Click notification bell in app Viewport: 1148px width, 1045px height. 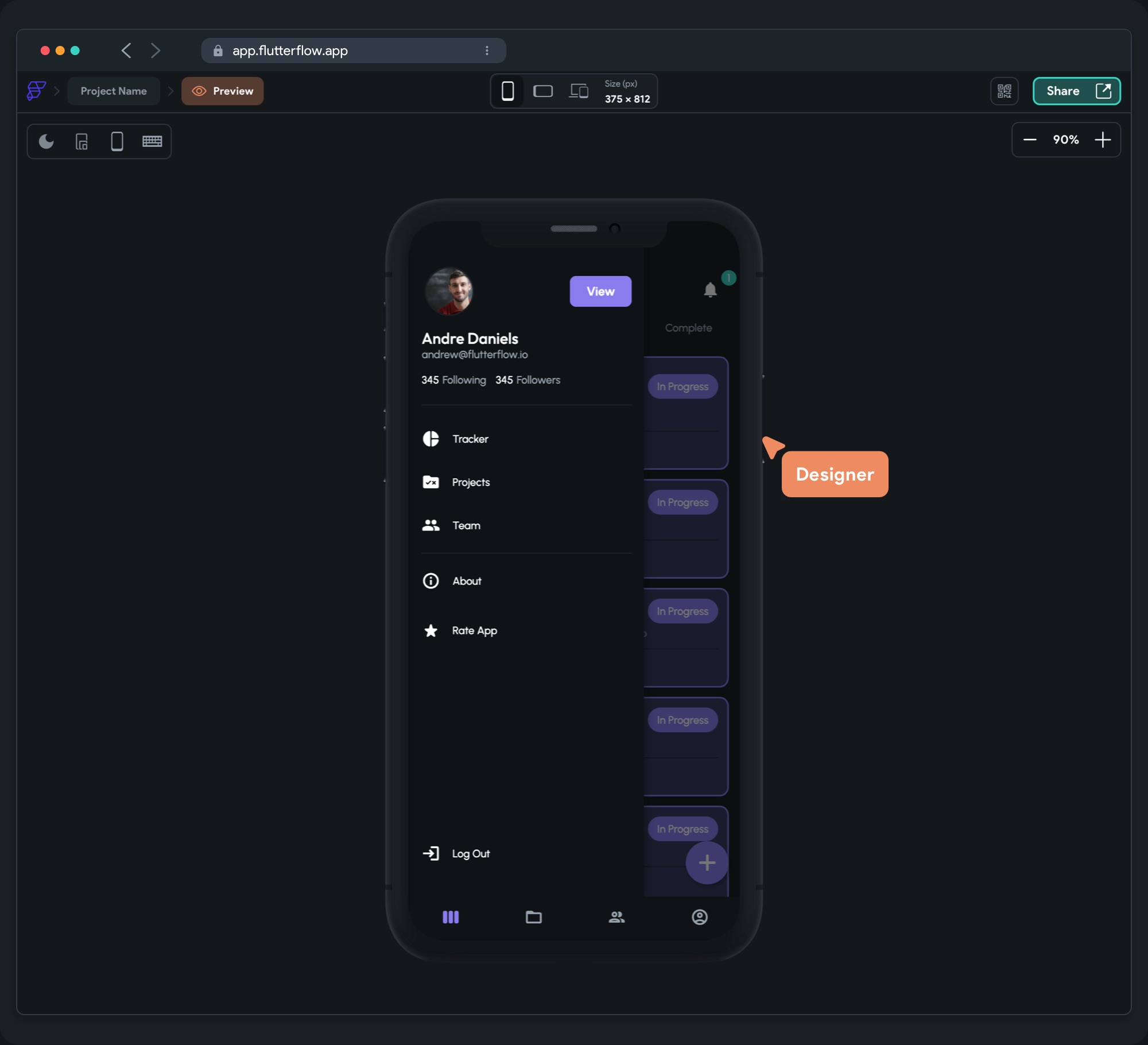tap(710, 290)
